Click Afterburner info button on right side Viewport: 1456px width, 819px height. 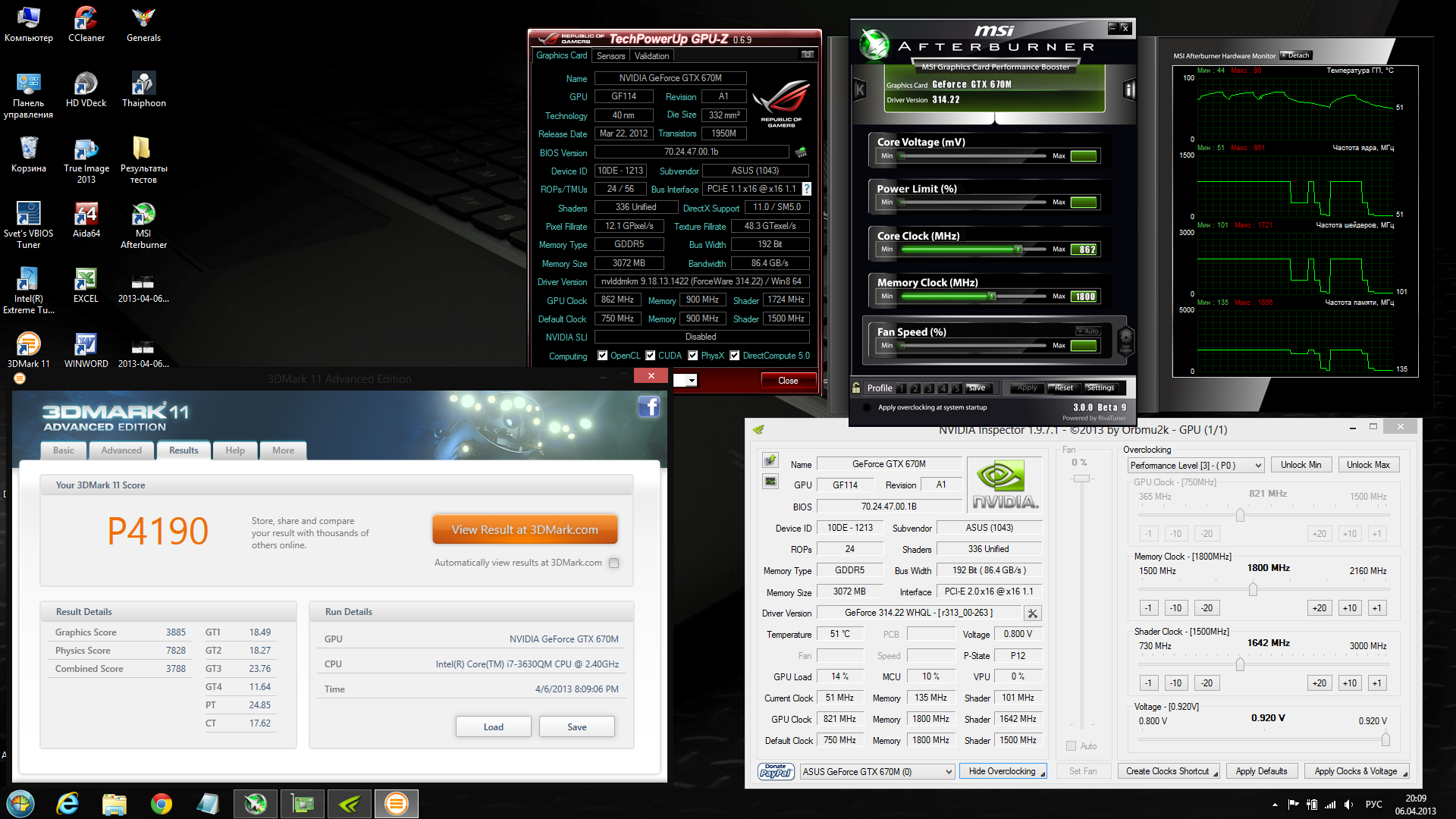(x=1129, y=90)
